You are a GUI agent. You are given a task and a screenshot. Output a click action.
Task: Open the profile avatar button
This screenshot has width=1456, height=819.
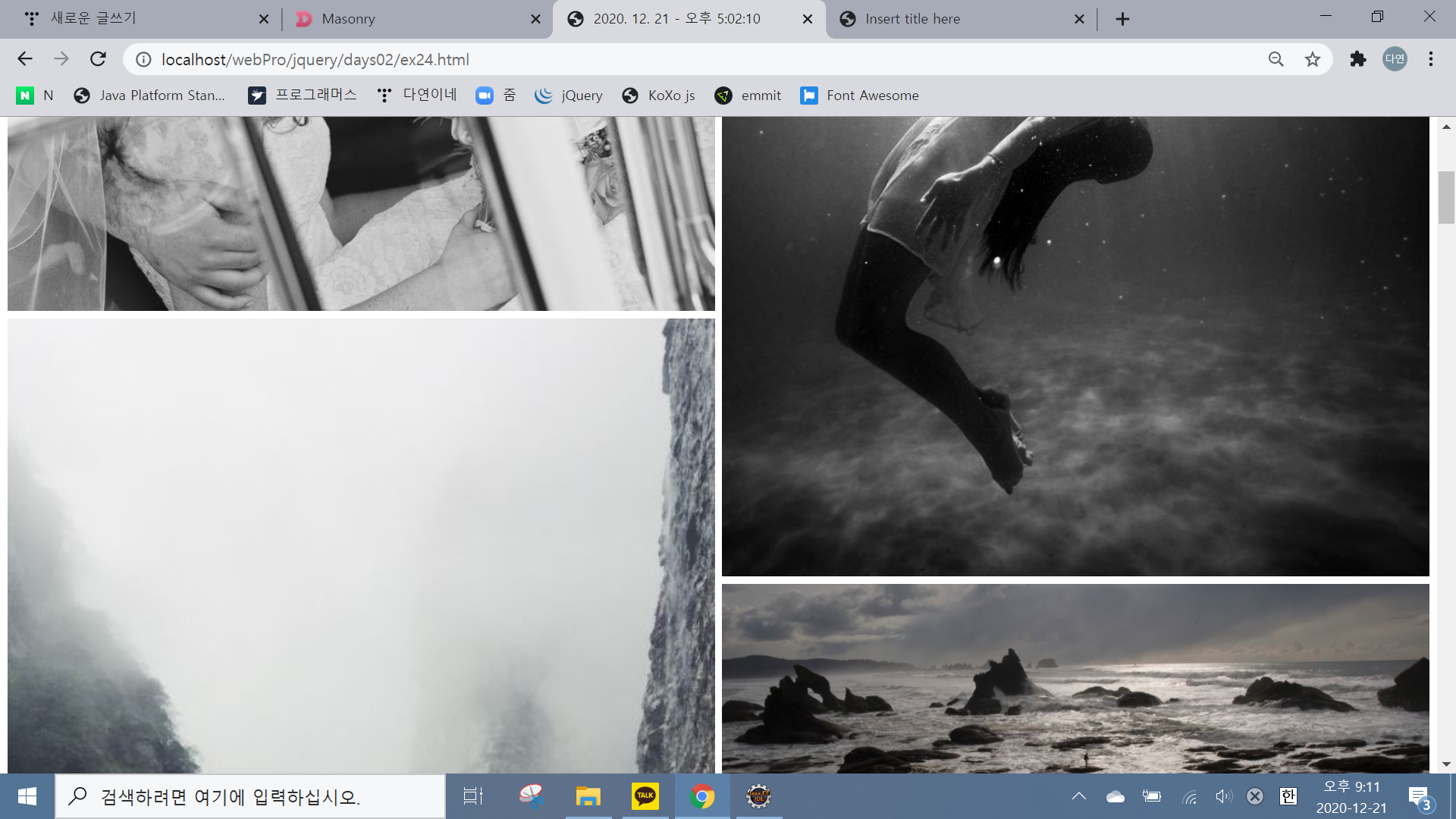(x=1394, y=59)
